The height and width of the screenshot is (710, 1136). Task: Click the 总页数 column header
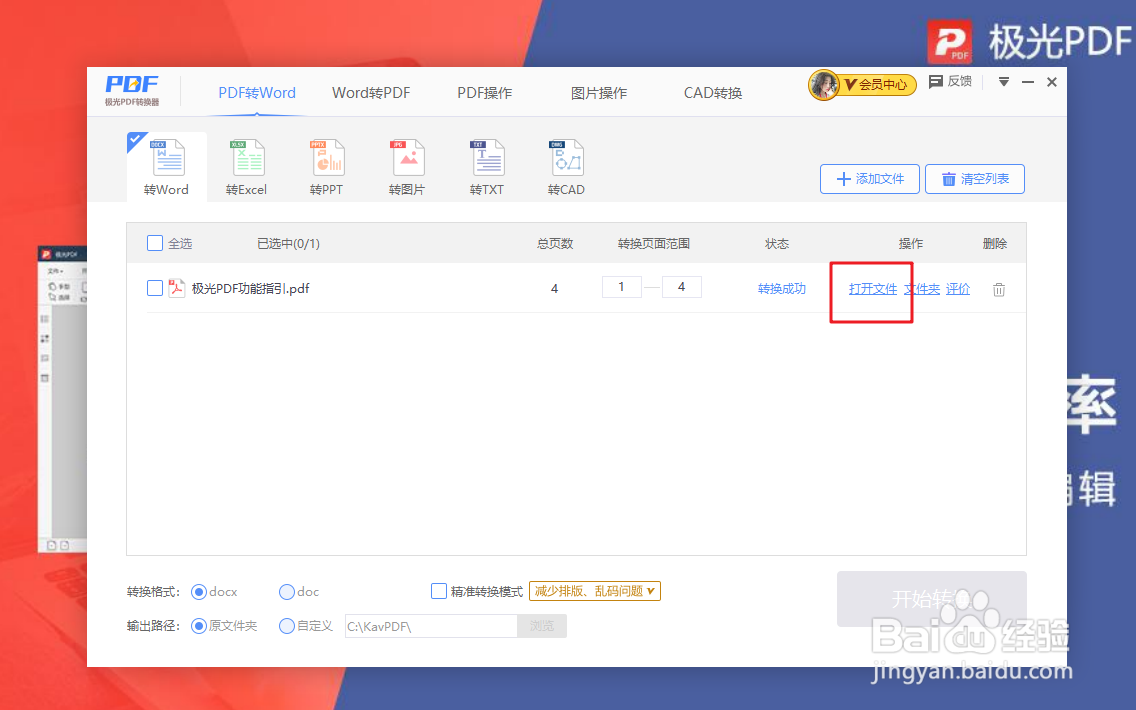555,243
